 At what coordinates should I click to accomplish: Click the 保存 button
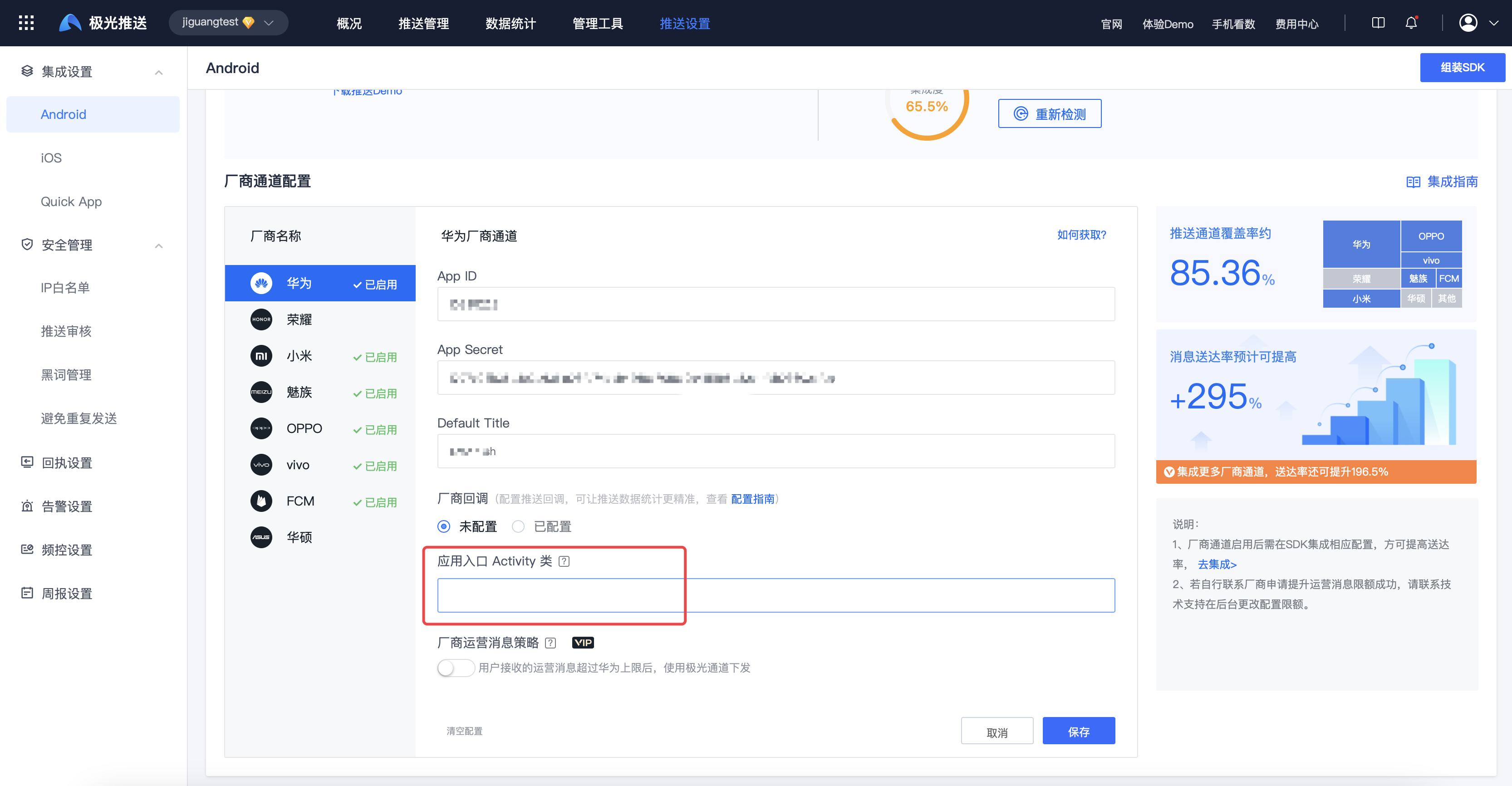(x=1079, y=731)
